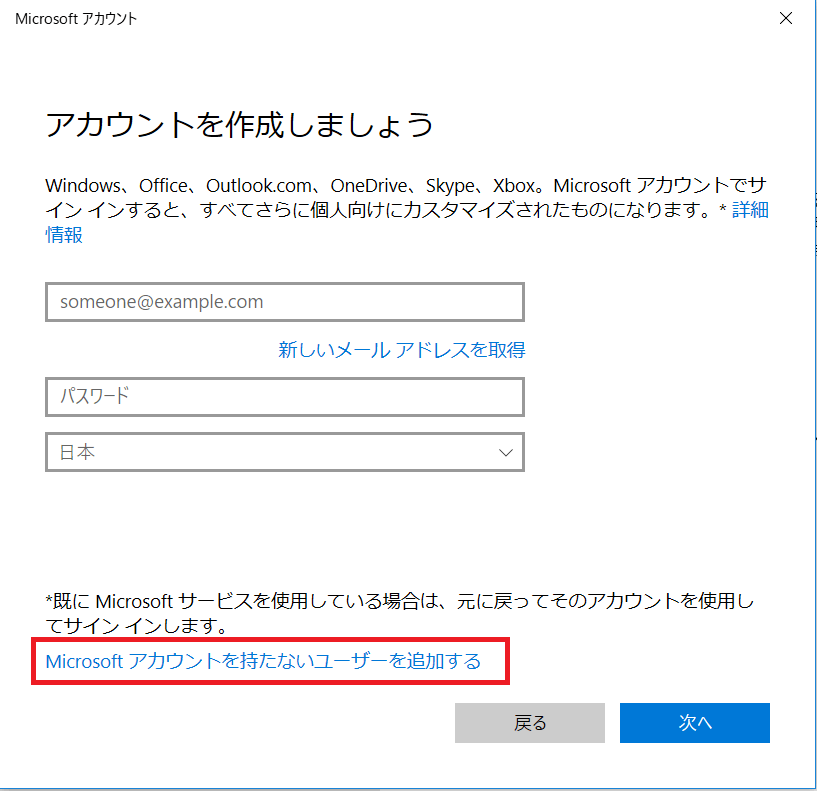Viewport: 817px width, 791px height.
Task: Click the アカウントを作成しましょう heading
Action: [x=240, y=125]
